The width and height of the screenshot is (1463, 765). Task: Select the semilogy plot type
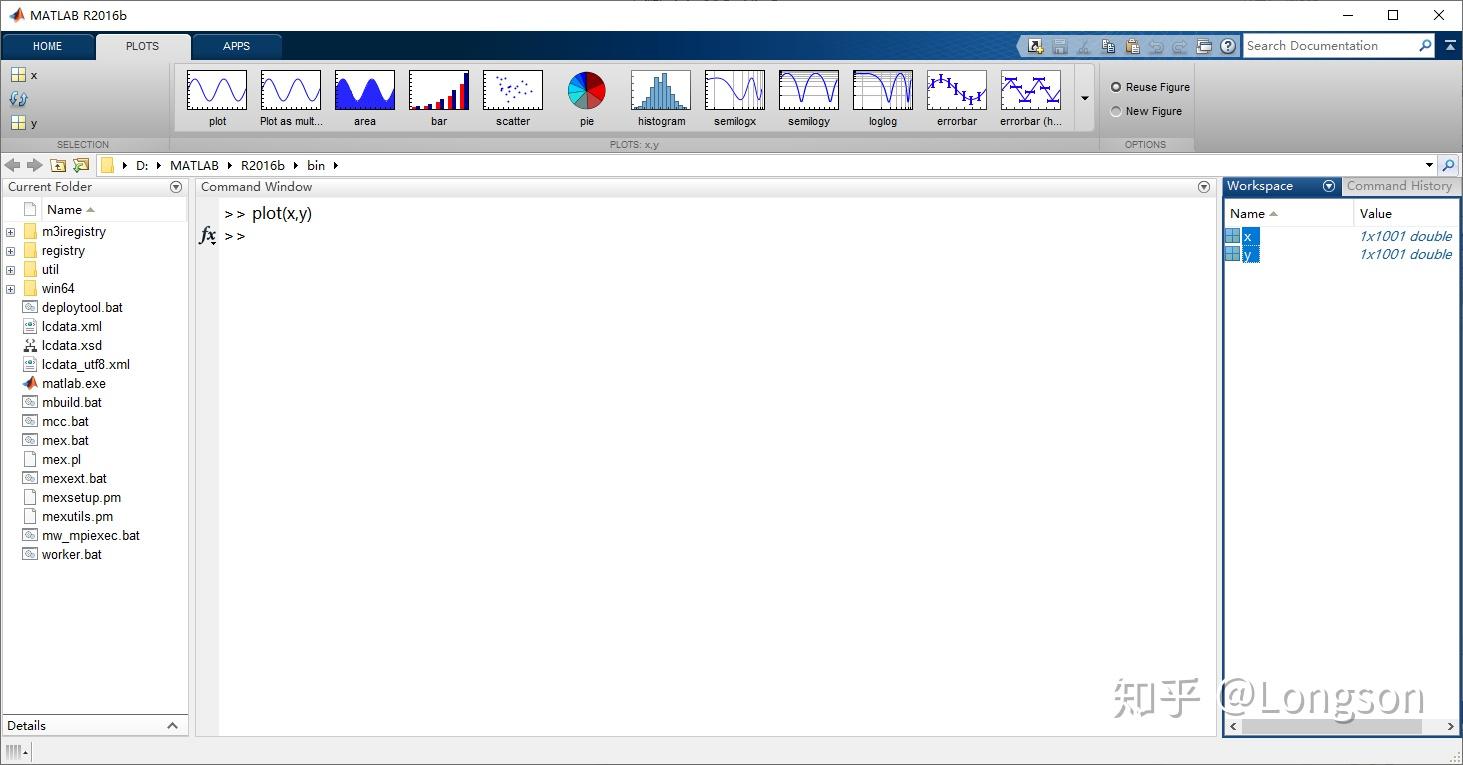pyautogui.click(x=809, y=98)
